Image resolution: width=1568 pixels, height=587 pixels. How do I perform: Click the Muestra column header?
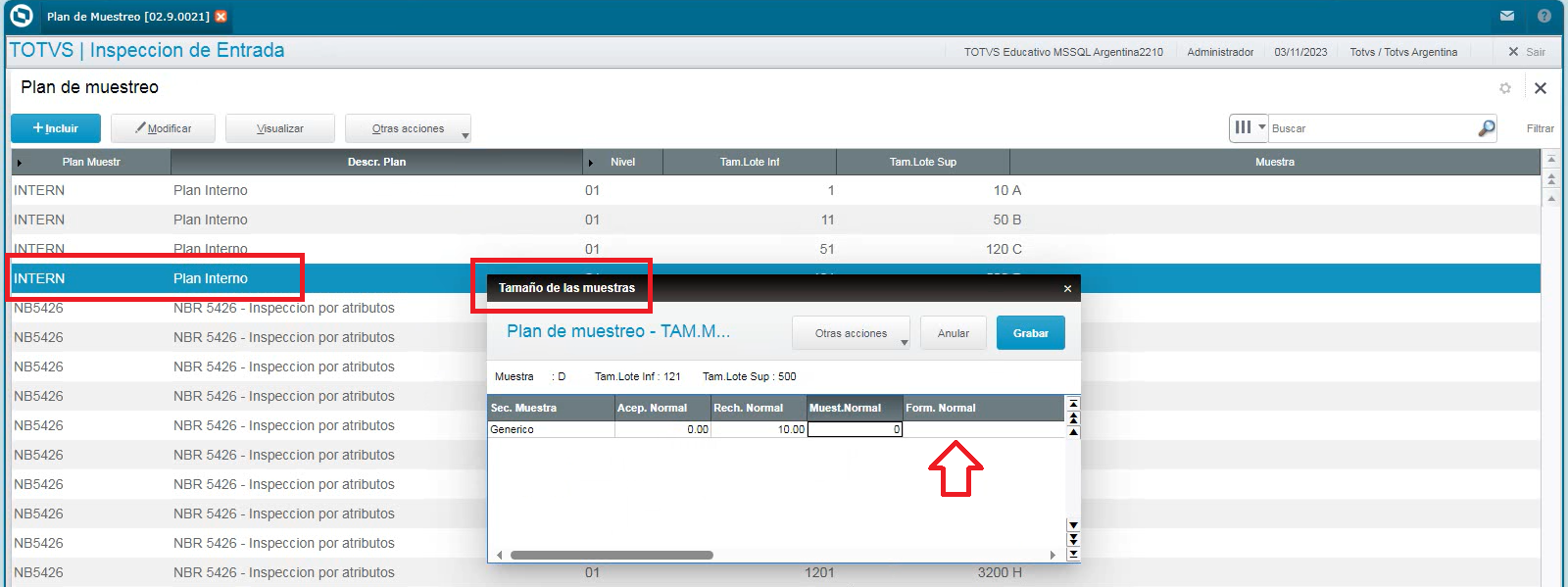(1275, 162)
